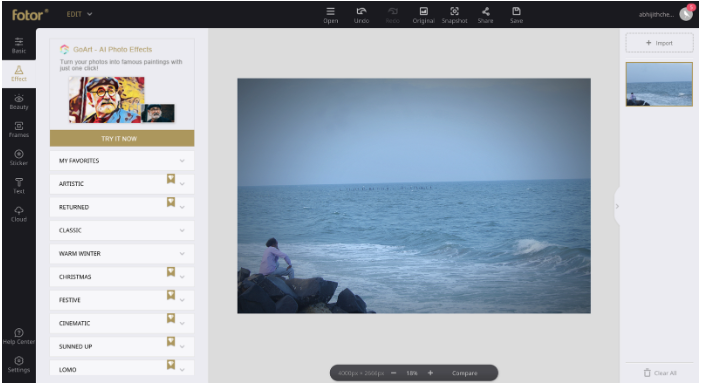Open the EDIT mode dropdown

(x=79, y=14)
